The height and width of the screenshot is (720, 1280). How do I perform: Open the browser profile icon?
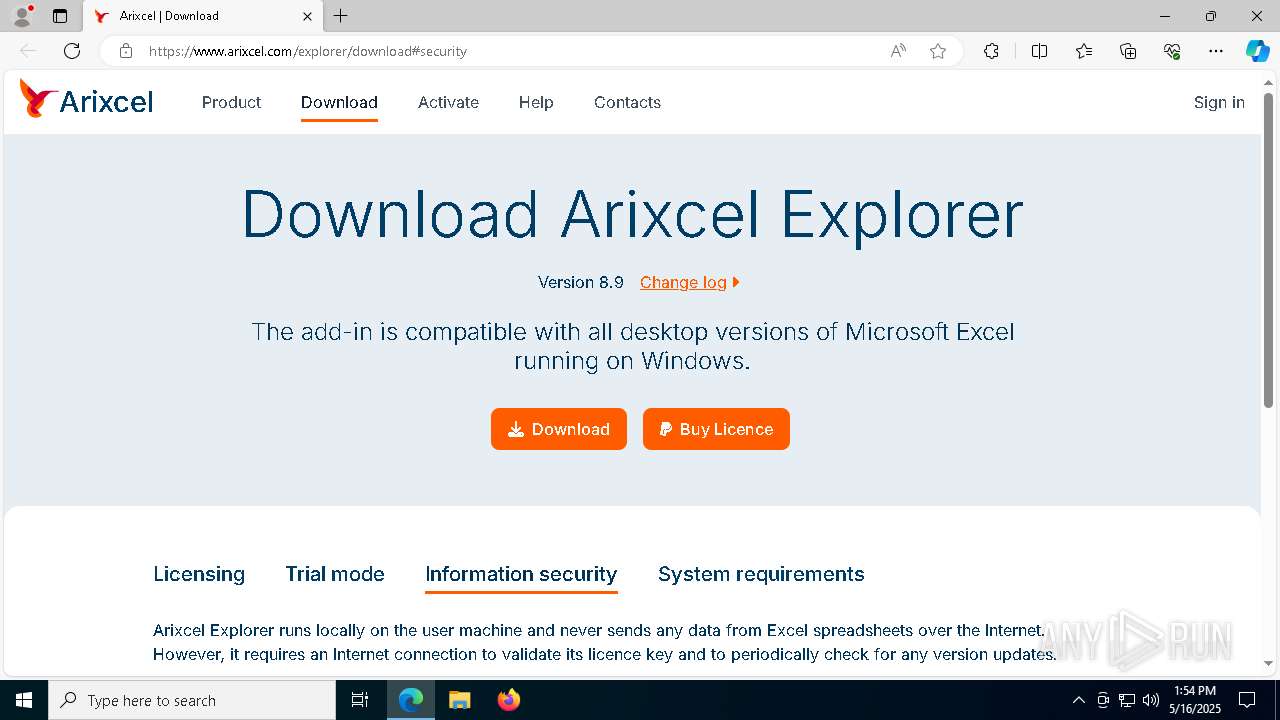(22, 16)
